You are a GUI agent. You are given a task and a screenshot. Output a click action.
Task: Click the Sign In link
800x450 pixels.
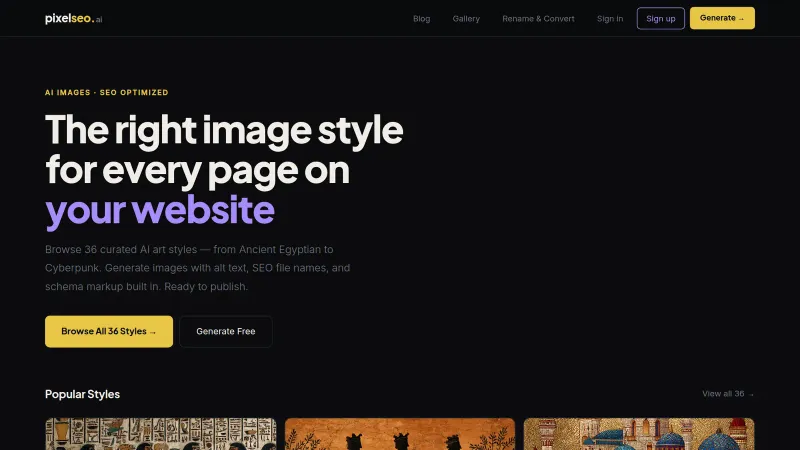pyautogui.click(x=610, y=18)
